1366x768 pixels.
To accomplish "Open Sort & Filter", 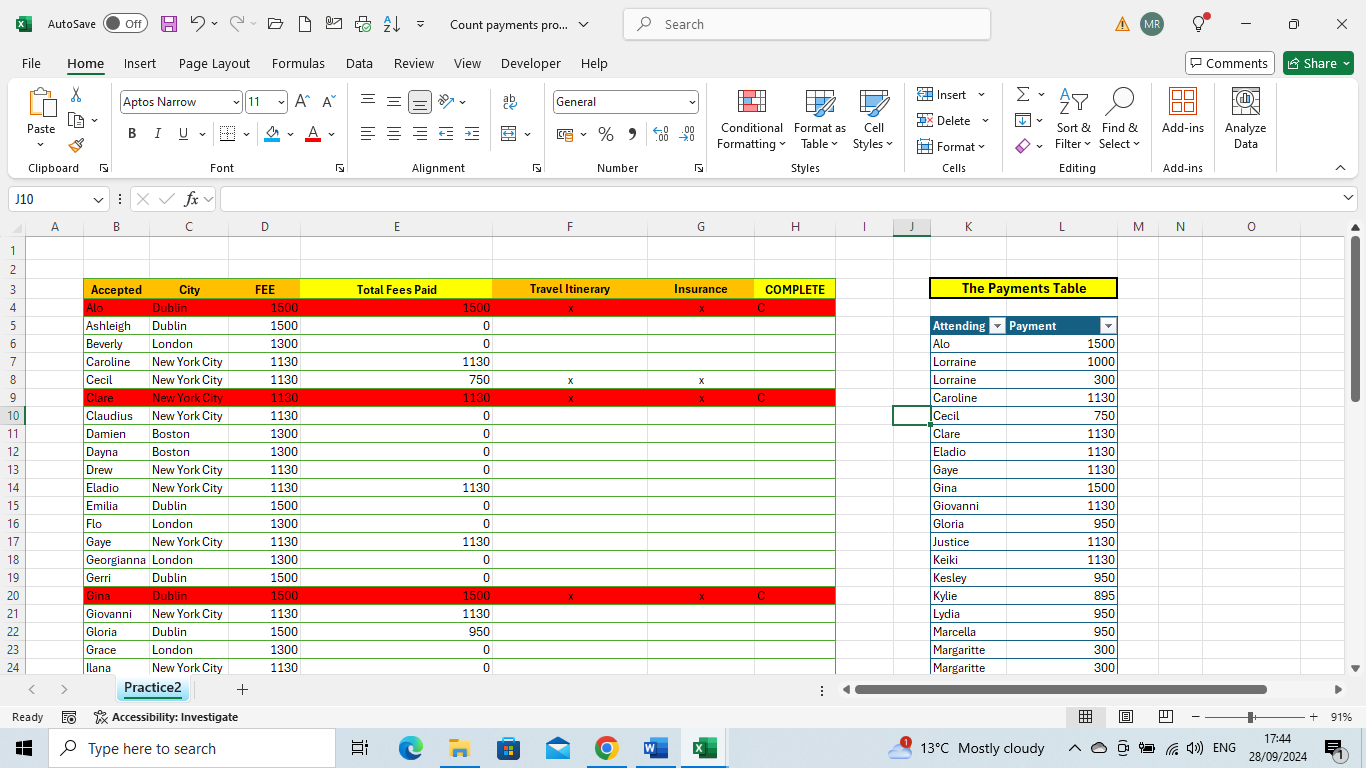I will (1073, 119).
